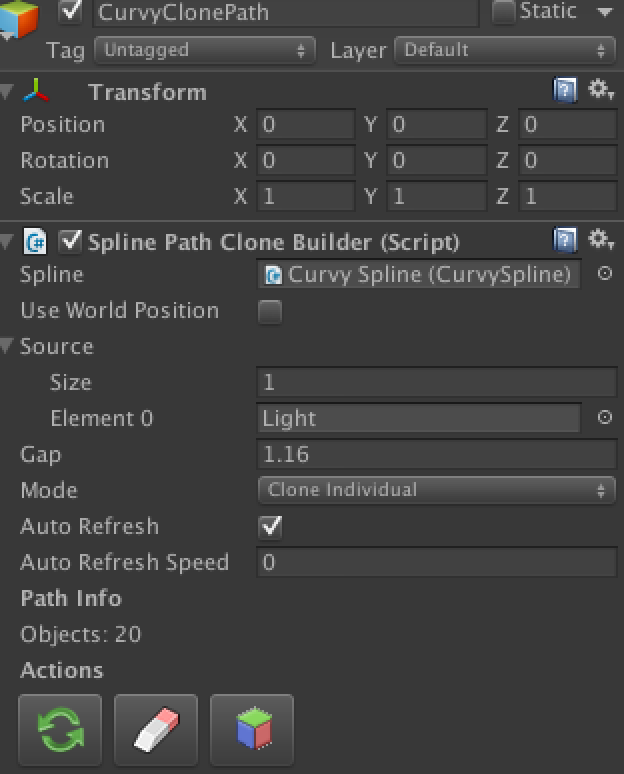Image resolution: width=624 pixels, height=774 pixels.
Task: Click the green refresh action button
Action: pos(60,730)
